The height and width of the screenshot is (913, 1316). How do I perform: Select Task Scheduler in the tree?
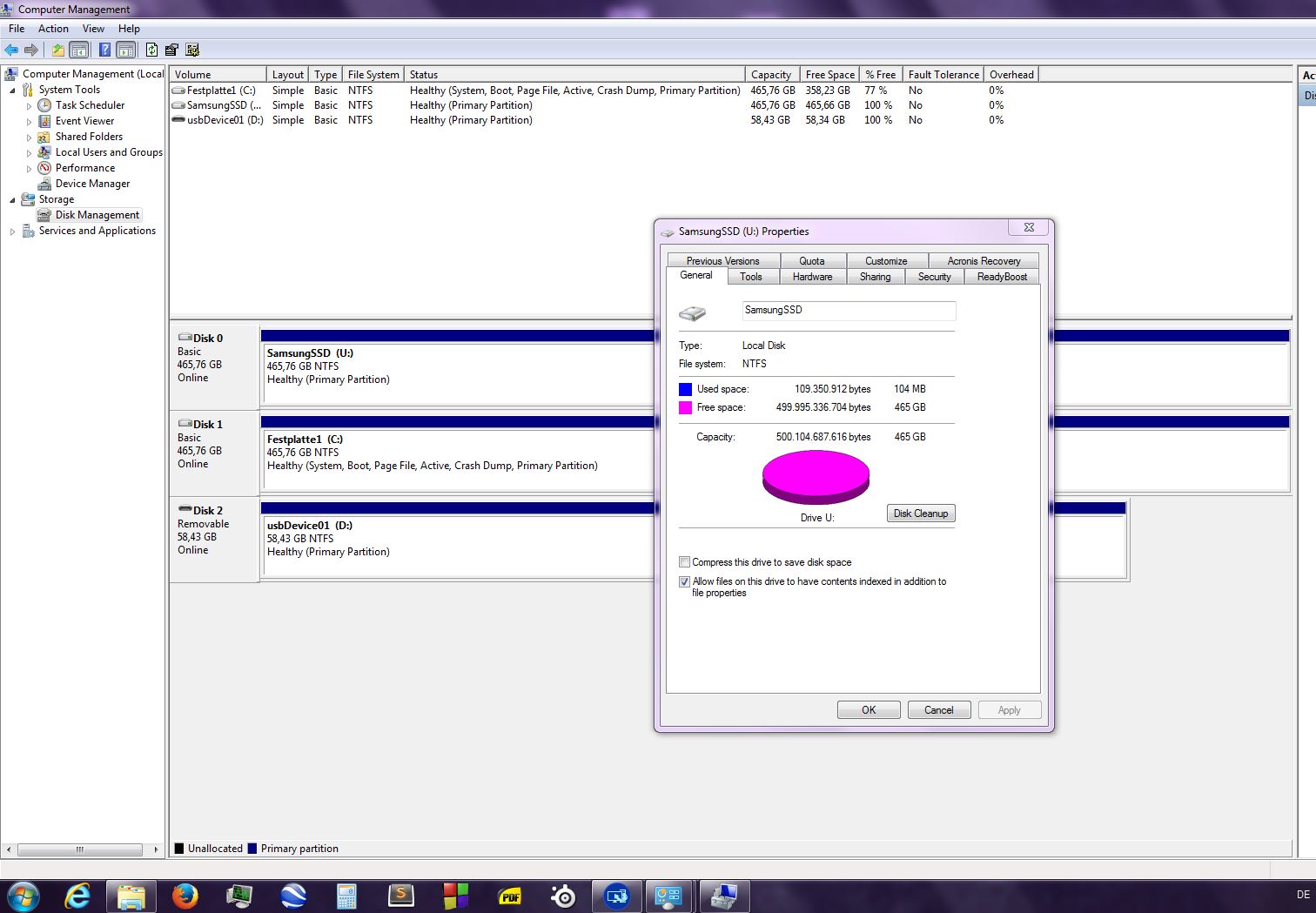coord(90,105)
